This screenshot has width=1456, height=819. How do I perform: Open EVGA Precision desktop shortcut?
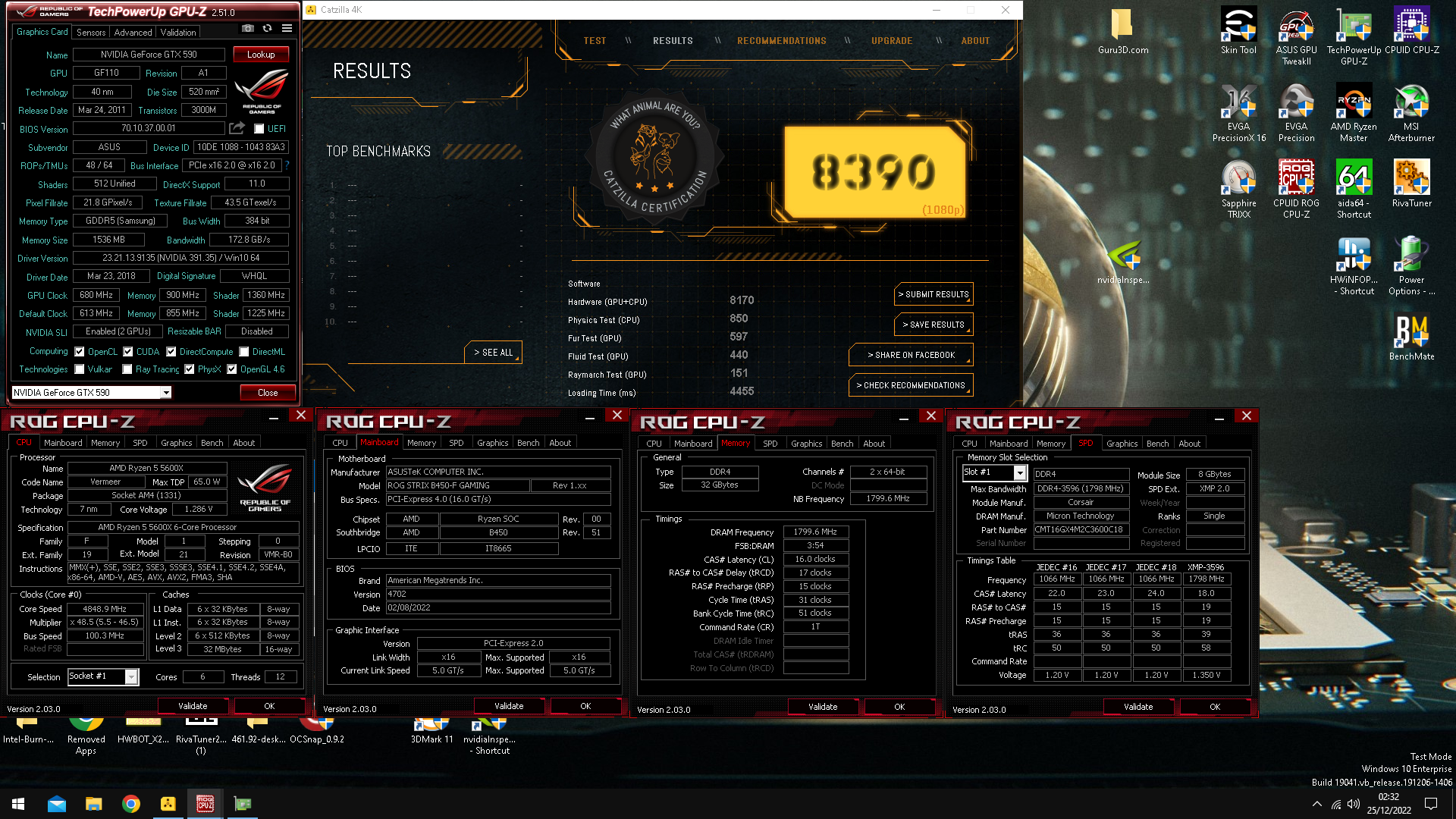(x=1296, y=114)
